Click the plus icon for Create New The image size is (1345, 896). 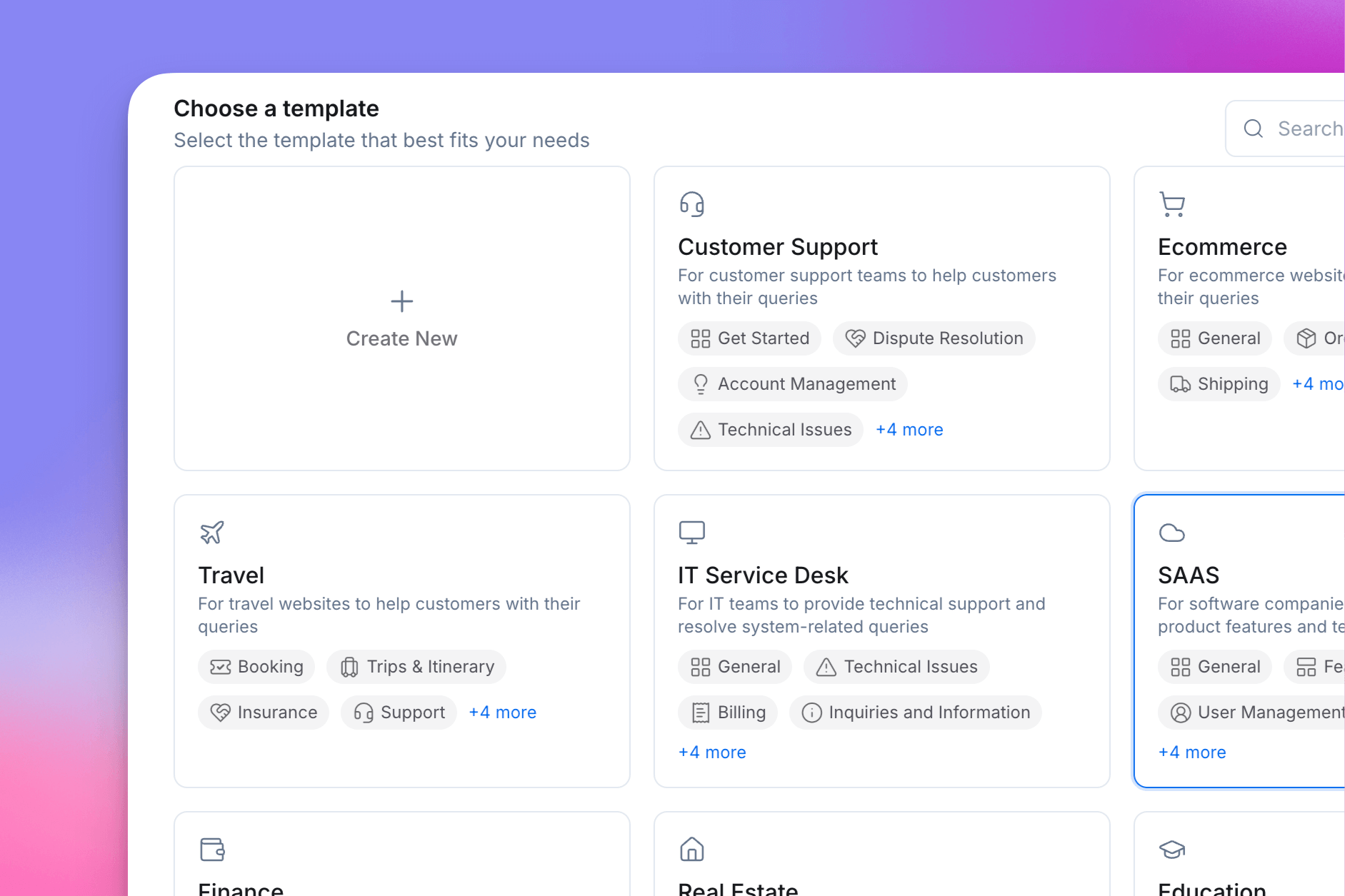(402, 301)
